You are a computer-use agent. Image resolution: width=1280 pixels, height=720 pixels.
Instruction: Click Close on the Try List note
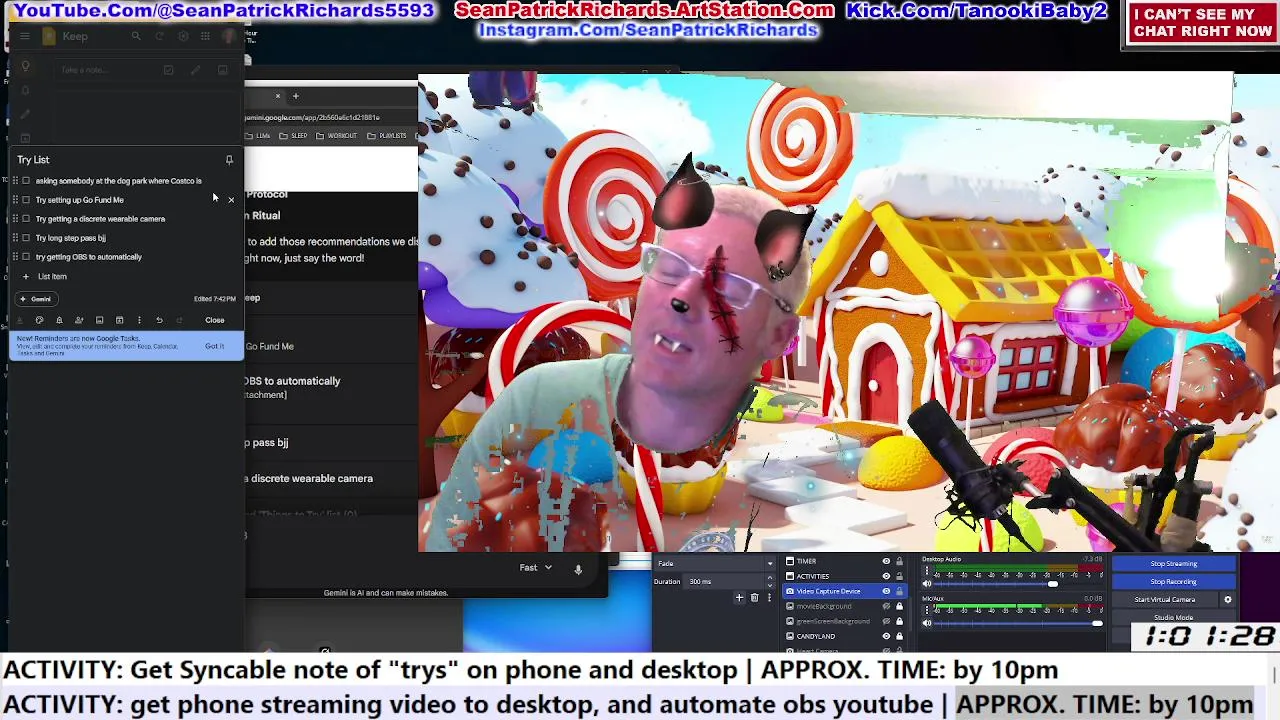[215, 320]
